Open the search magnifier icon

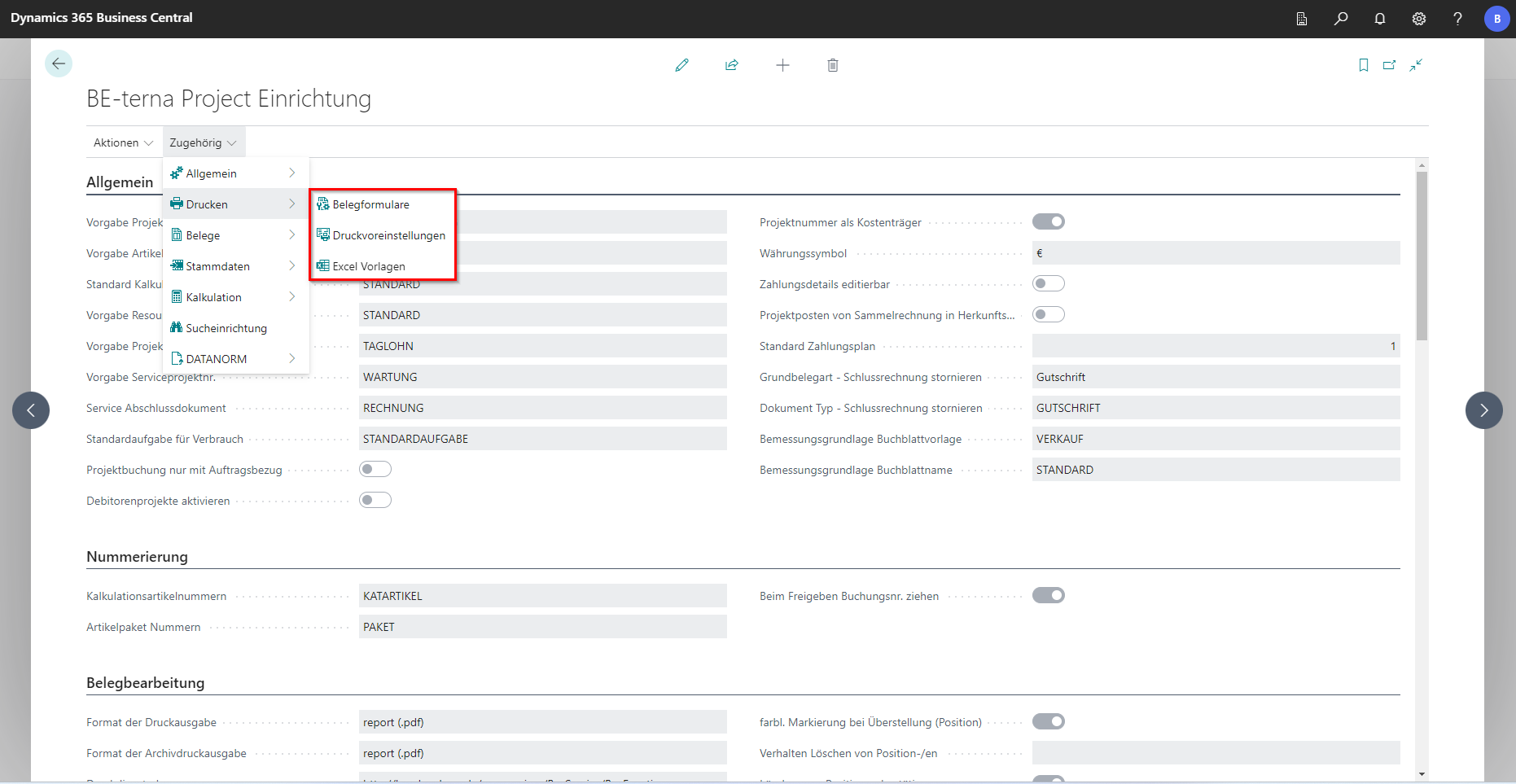pos(1340,19)
